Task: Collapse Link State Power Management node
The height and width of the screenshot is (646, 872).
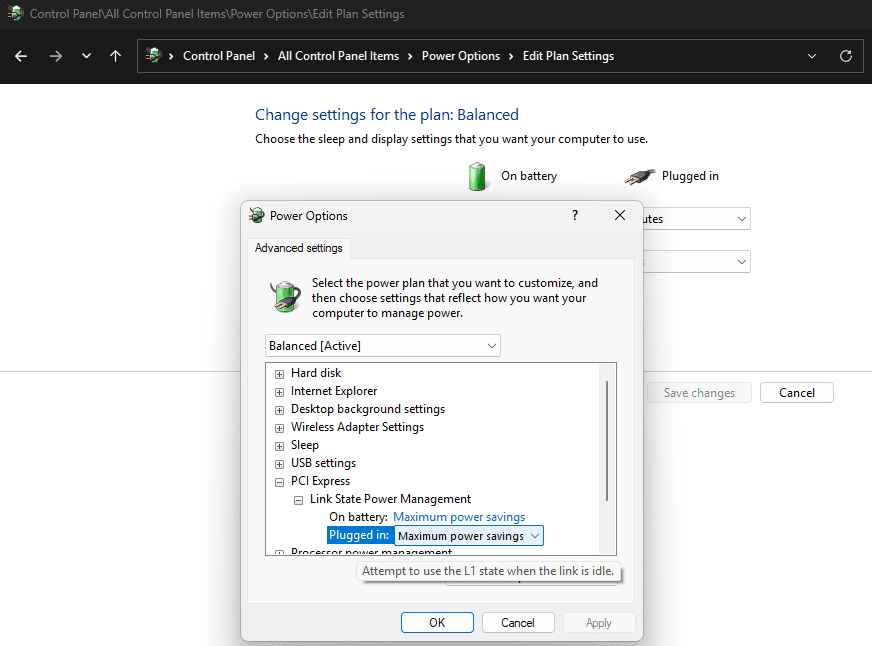Action: point(298,500)
